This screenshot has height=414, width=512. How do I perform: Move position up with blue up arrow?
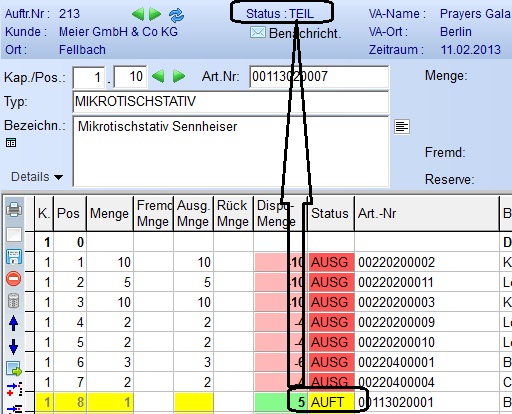(x=13, y=323)
